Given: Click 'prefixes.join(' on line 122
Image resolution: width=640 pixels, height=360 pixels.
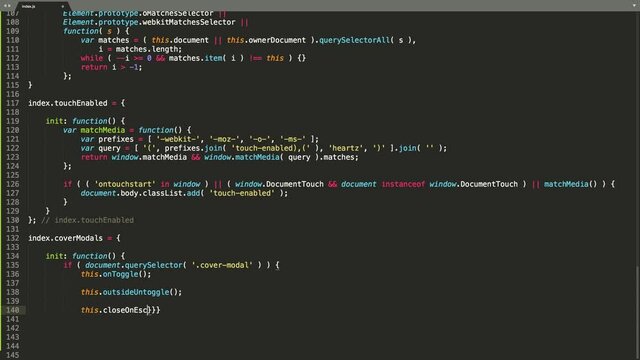Looking at the screenshot, I should [195, 148].
